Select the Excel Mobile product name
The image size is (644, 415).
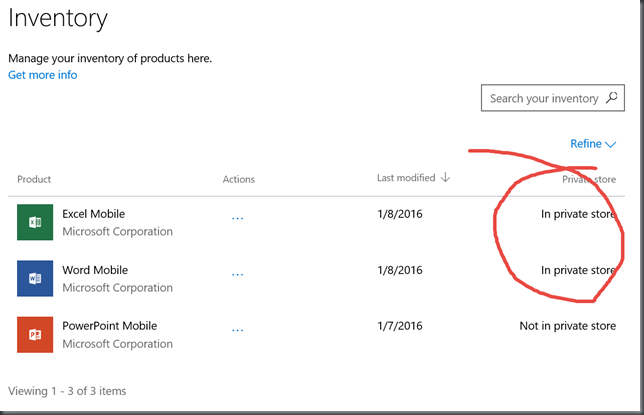coord(94,214)
